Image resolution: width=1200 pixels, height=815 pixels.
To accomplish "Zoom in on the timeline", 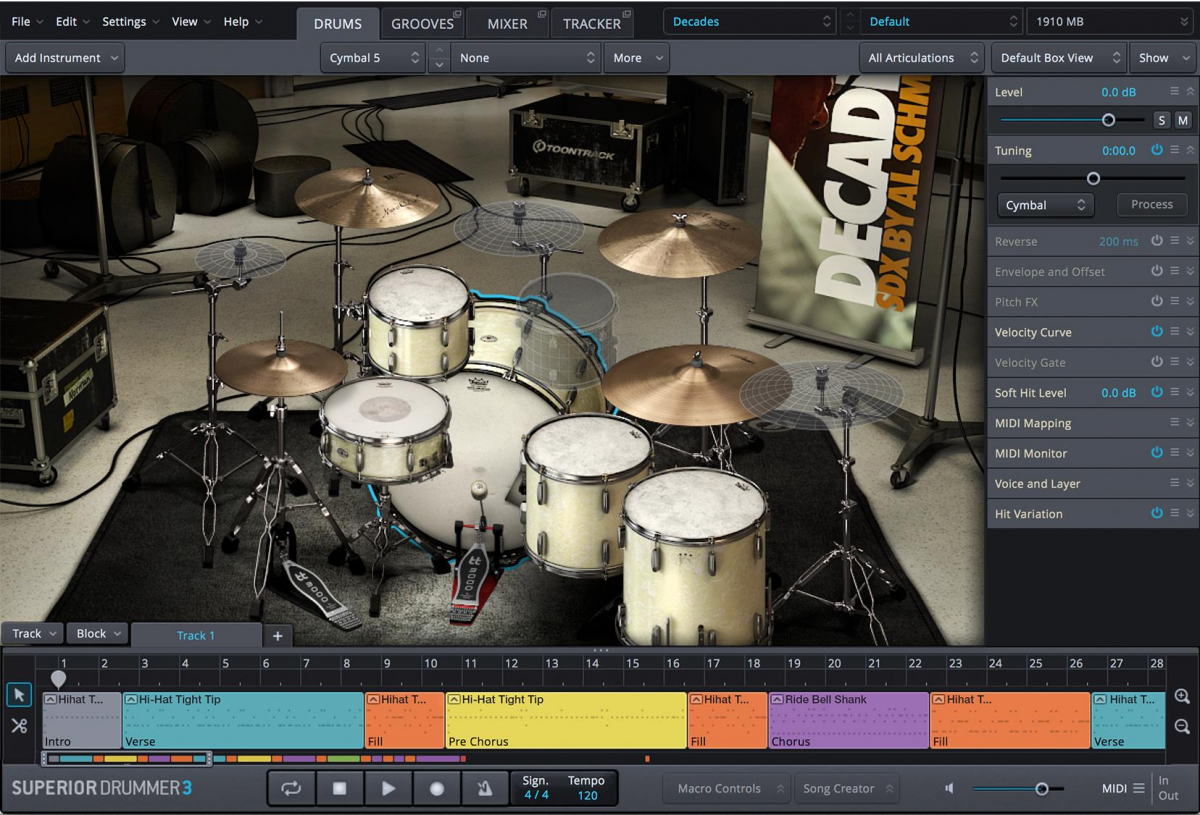I will pyautogui.click(x=1182, y=697).
